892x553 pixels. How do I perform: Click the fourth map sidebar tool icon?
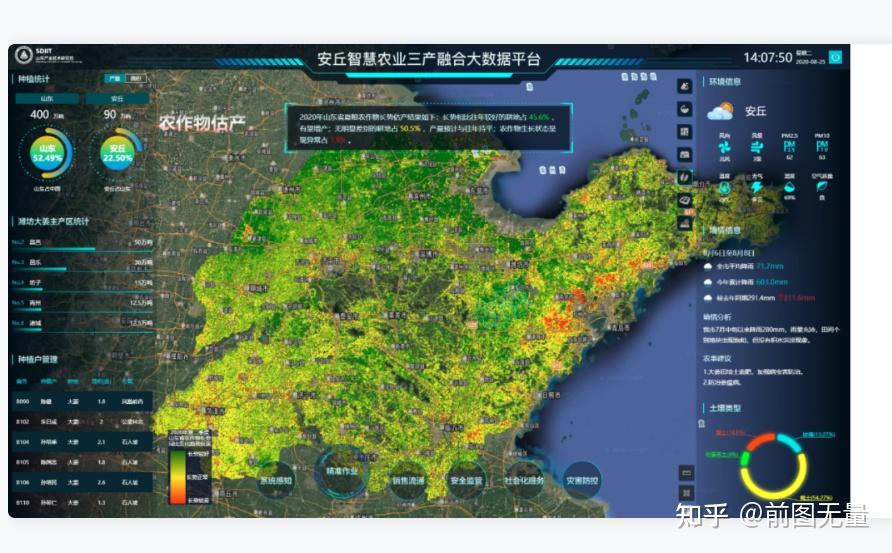685,154
